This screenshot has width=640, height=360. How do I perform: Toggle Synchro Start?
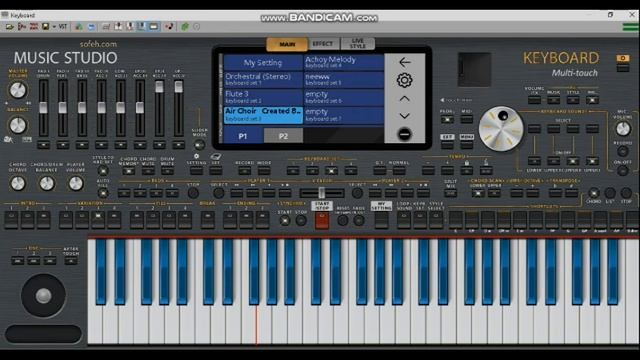point(284,221)
